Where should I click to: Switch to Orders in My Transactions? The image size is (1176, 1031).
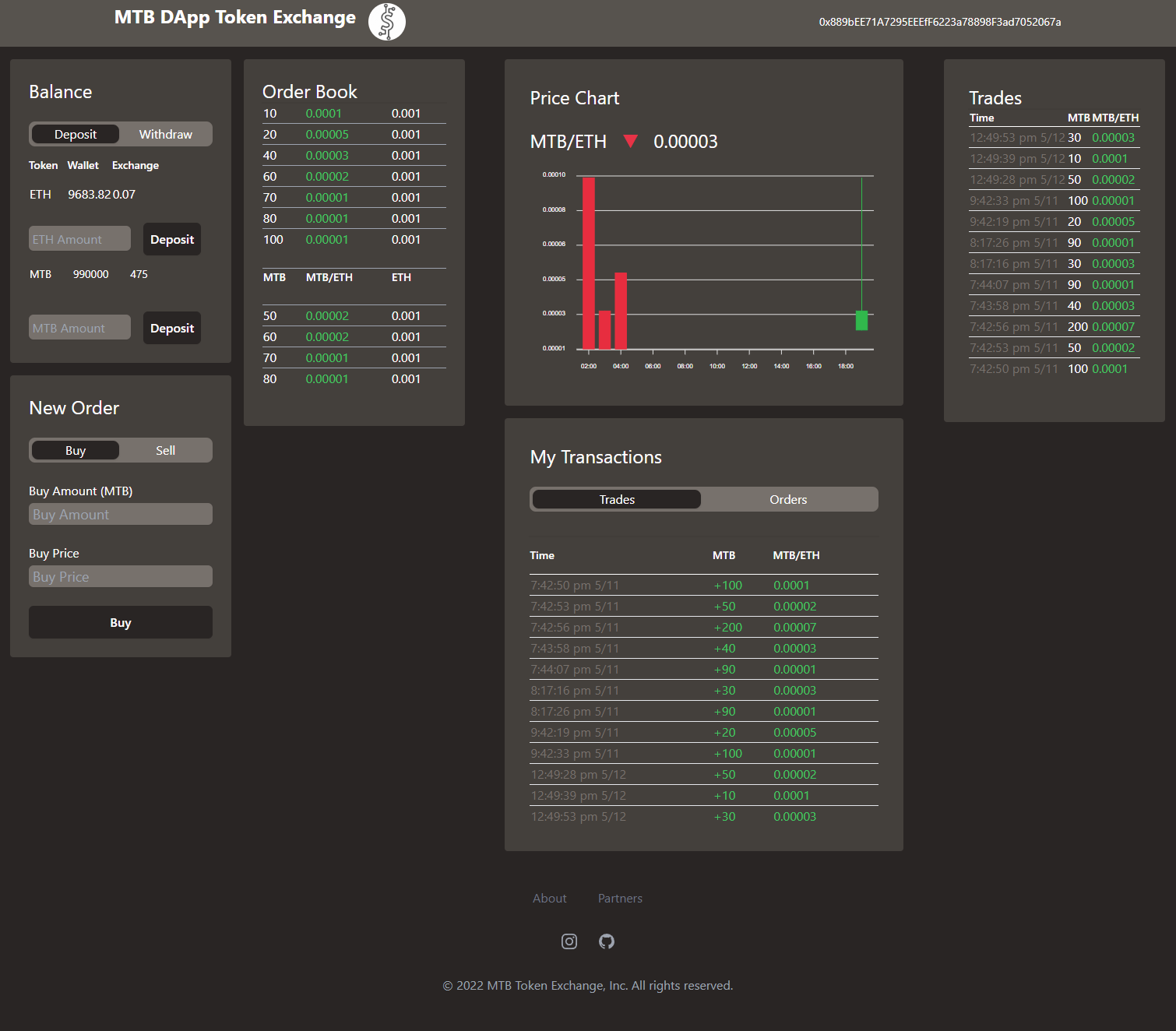pyautogui.click(x=788, y=499)
